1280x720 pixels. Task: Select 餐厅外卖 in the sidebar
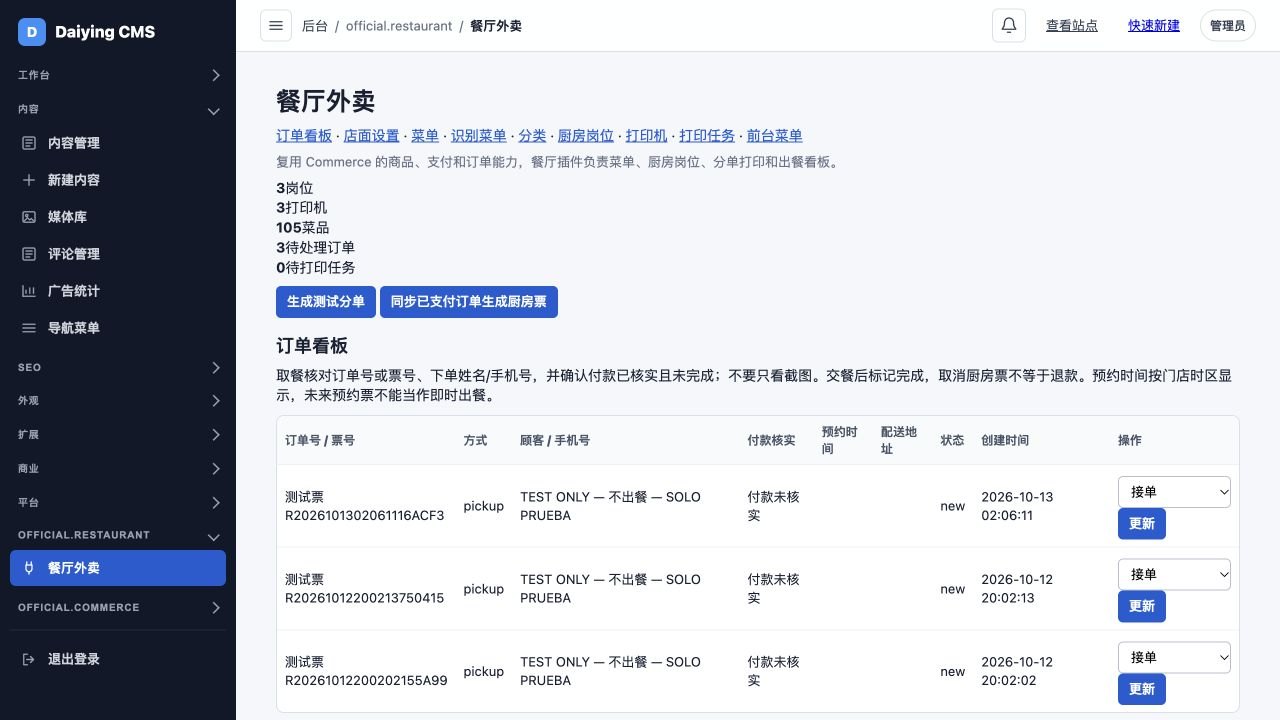(x=118, y=568)
